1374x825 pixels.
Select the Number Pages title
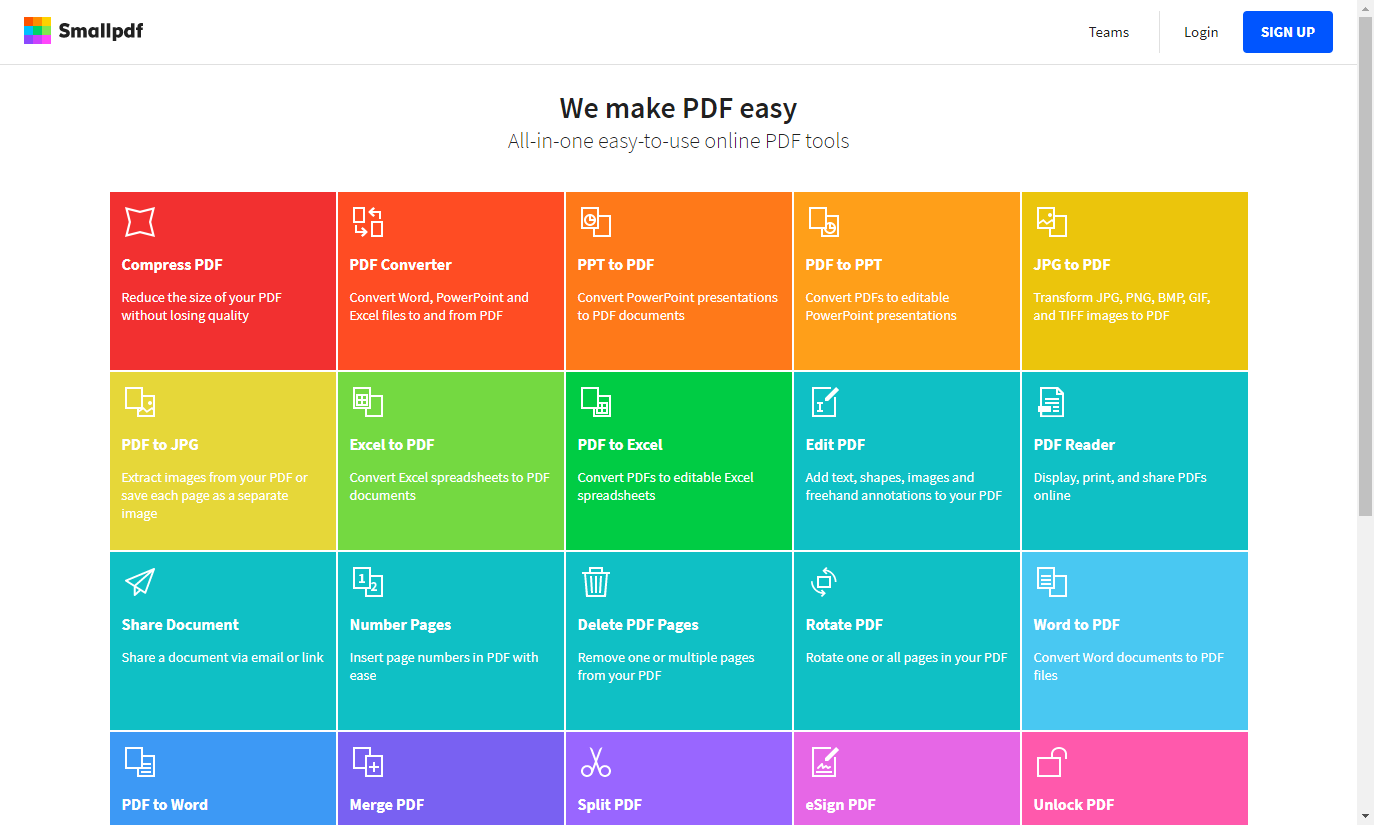(x=400, y=625)
